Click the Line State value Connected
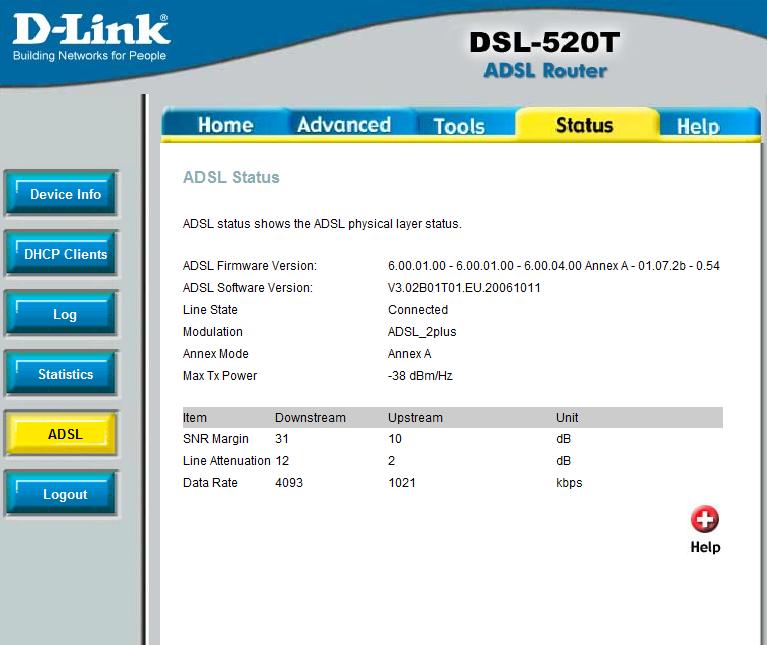Viewport: 767px width, 645px height. pyautogui.click(x=418, y=310)
